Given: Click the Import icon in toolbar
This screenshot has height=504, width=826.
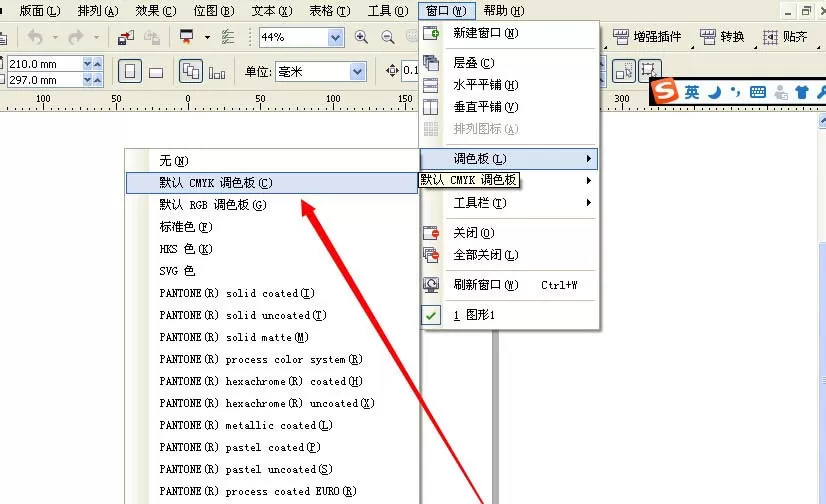Looking at the screenshot, I should tap(126, 37).
